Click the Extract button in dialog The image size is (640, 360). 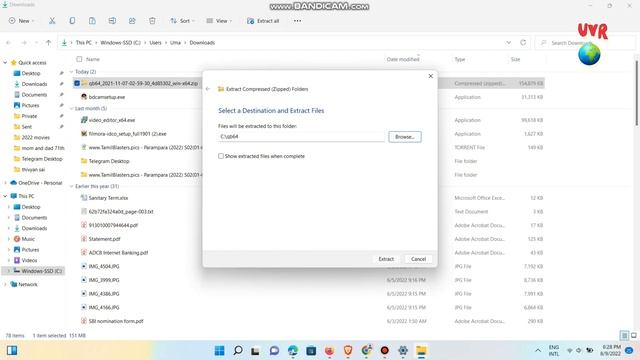click(386, 259)
